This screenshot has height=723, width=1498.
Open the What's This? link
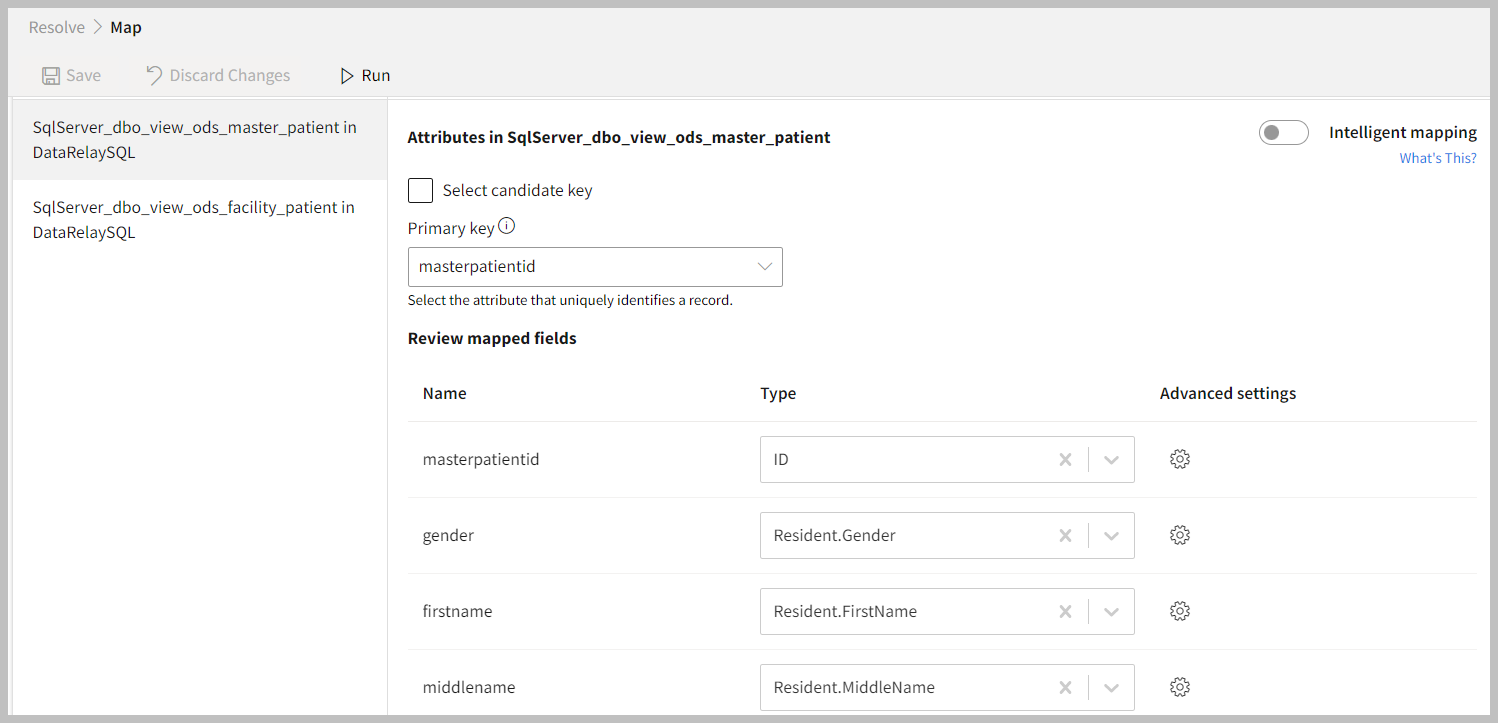click(x=1437, y=158)
